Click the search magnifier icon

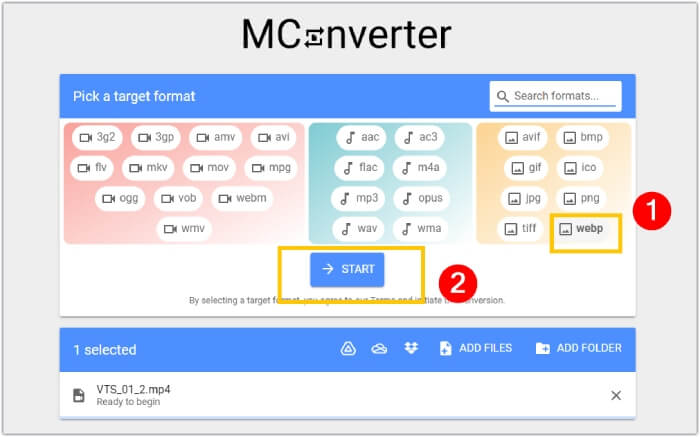pos(503,96)
